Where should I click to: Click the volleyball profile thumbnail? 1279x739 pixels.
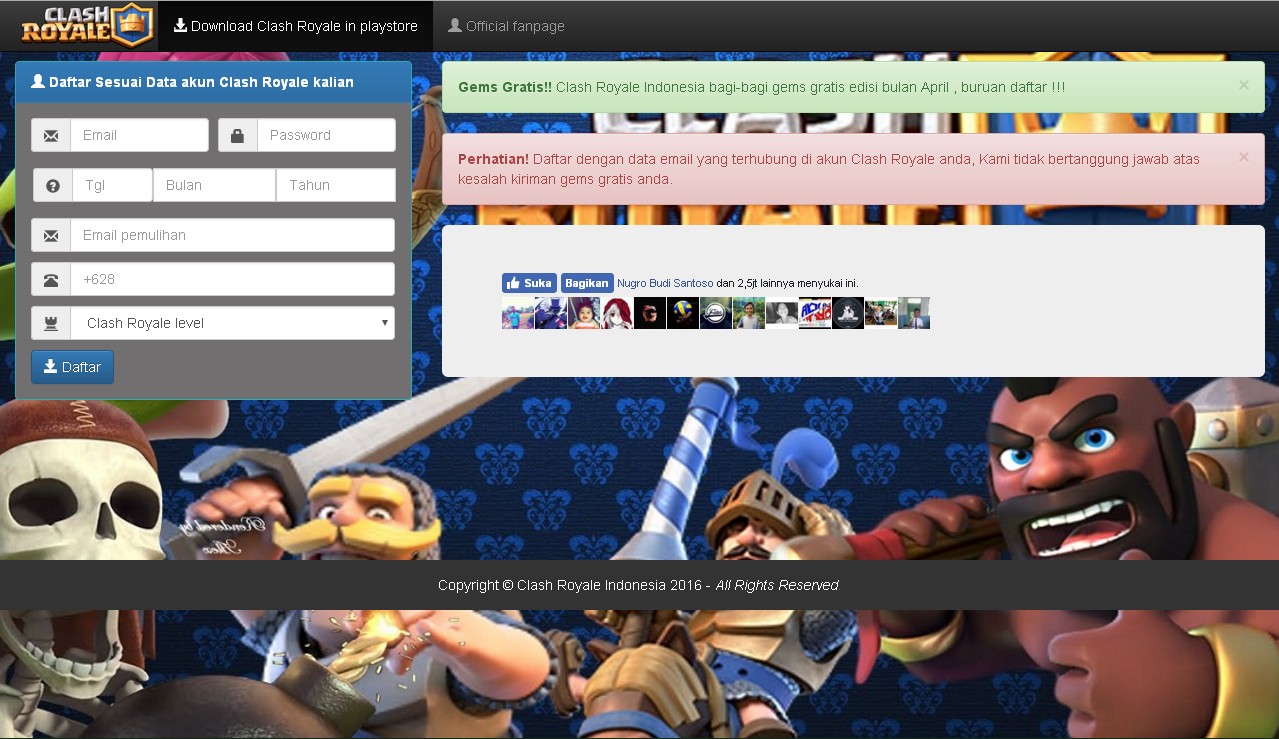(683, 313)
